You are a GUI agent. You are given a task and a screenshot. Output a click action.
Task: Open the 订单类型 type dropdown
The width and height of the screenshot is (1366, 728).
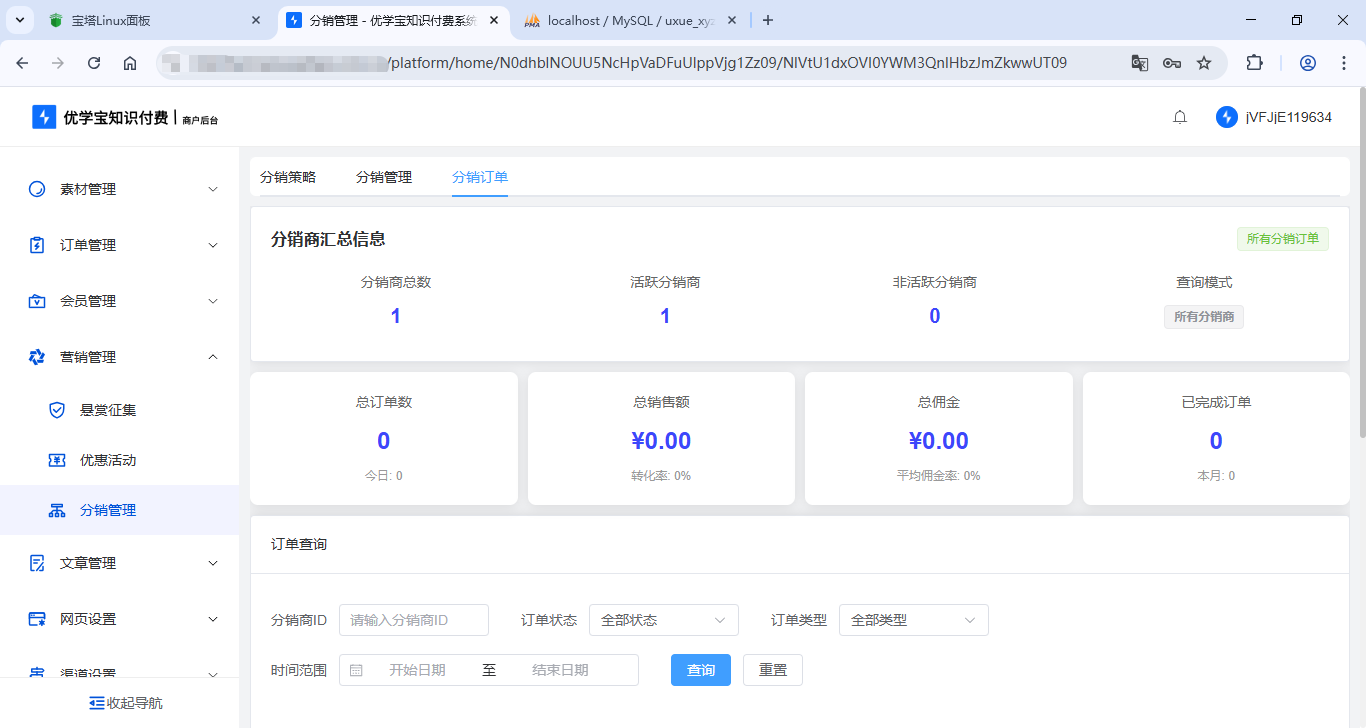(912, 620)
